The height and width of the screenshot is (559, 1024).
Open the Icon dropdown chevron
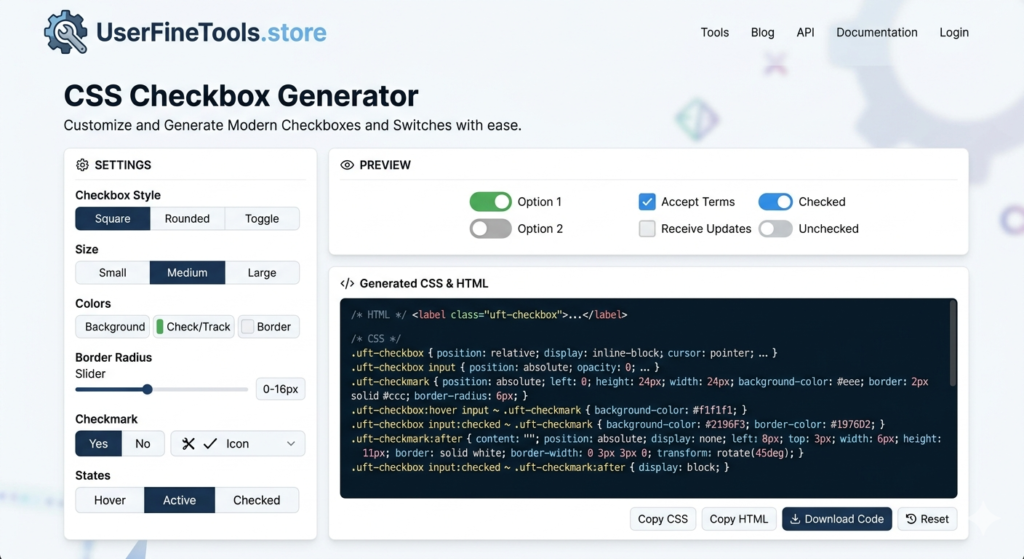tap(291, 444)
